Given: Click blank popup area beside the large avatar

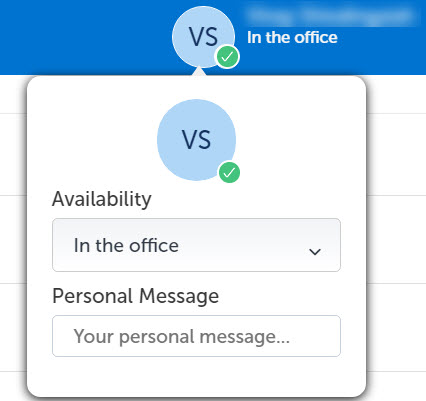Looking at the screenshot, I should click(293, 140).
